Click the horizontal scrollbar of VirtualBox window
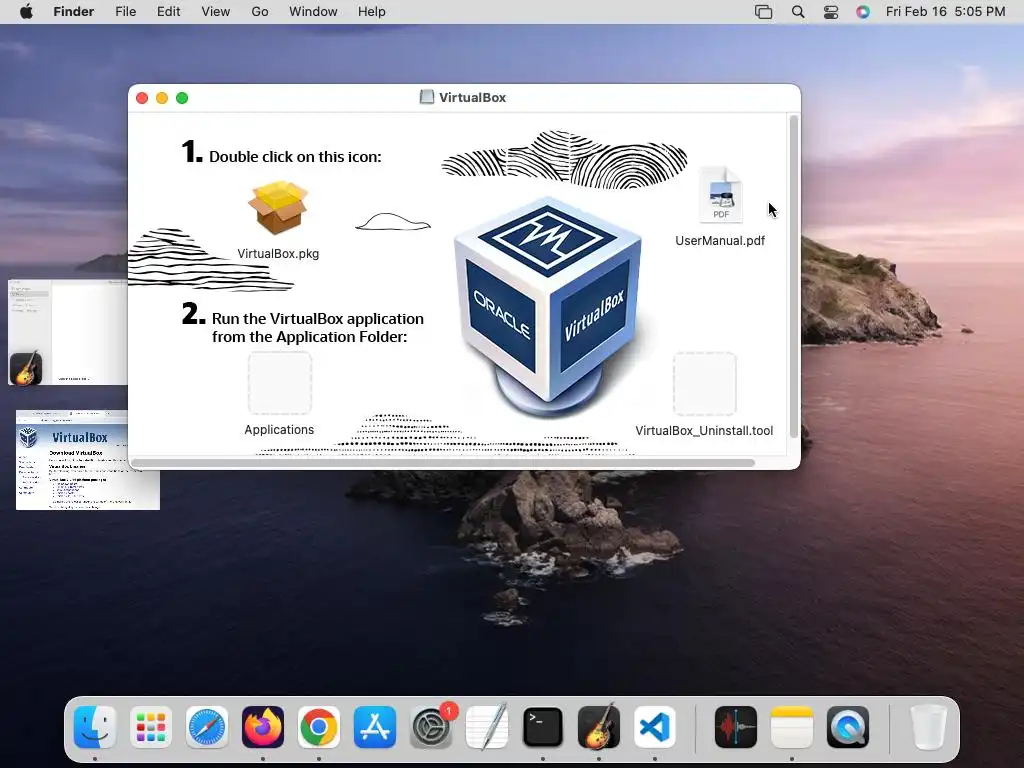1024x768 pixels. [x=443, y=463]
